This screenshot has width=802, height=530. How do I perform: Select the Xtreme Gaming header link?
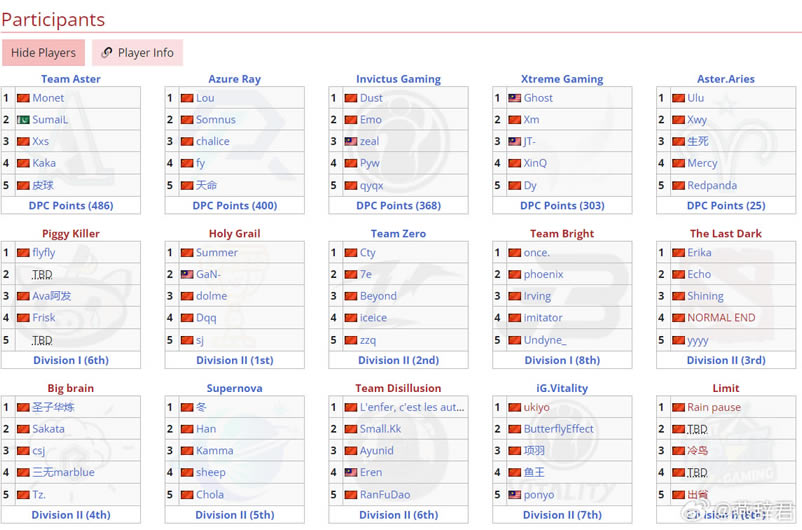point(562,79)
